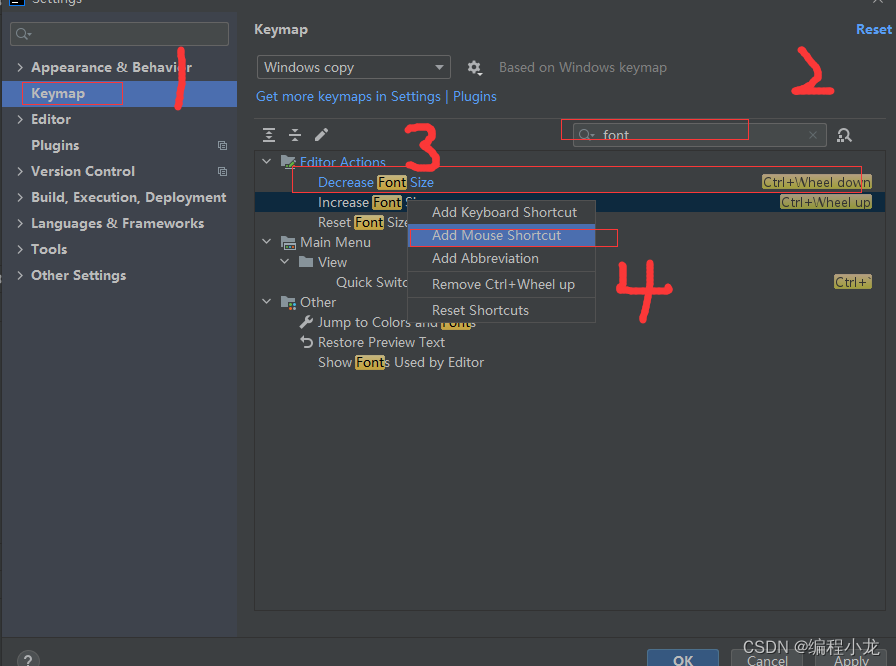Screen dimensions: 896x666
Task: Click the pencil Edit Shortcut icon
Action: point(321,135)
